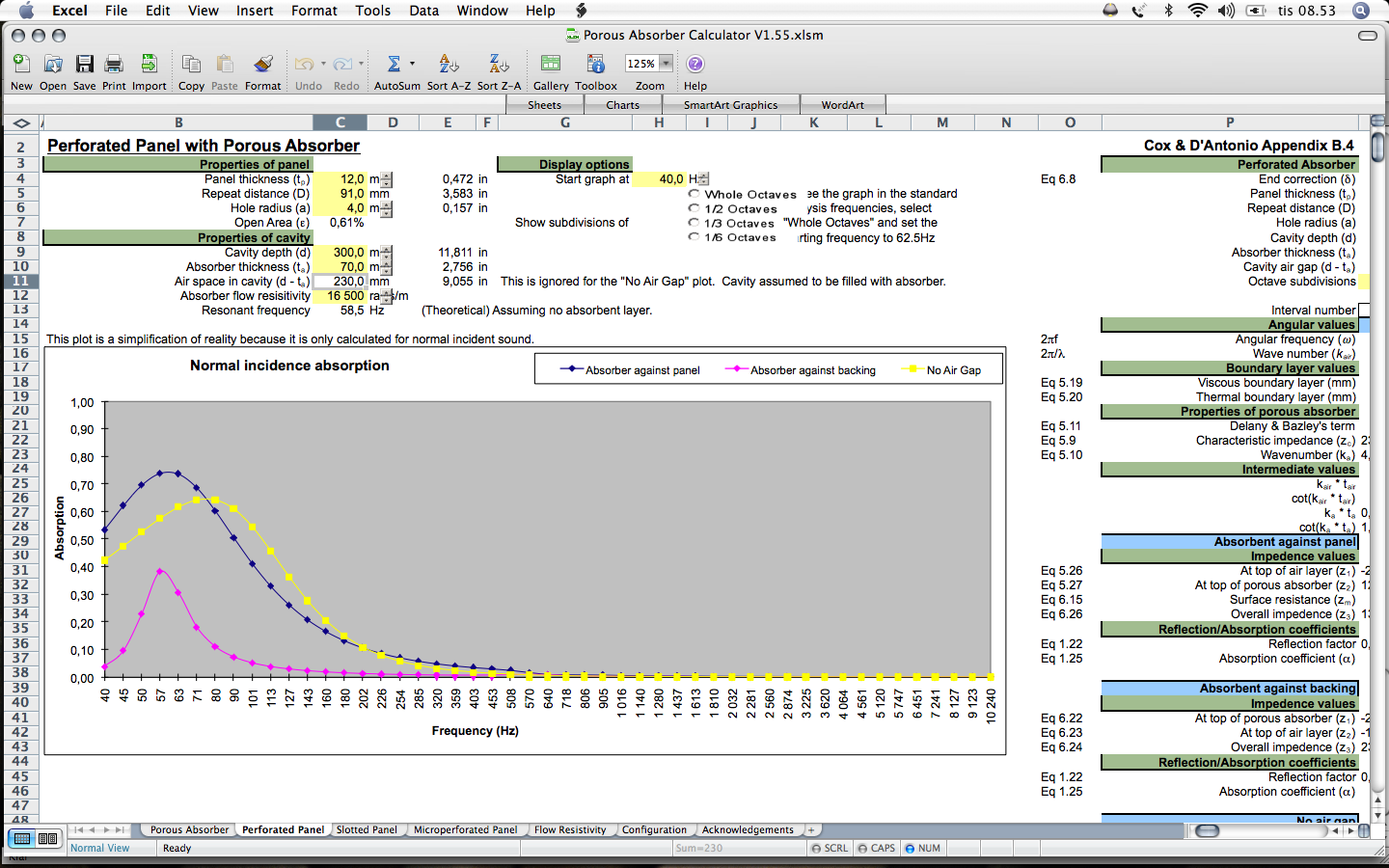Switch to Slotted Panel sheet tab
The image size is (1389, 868).
[367, 829]
